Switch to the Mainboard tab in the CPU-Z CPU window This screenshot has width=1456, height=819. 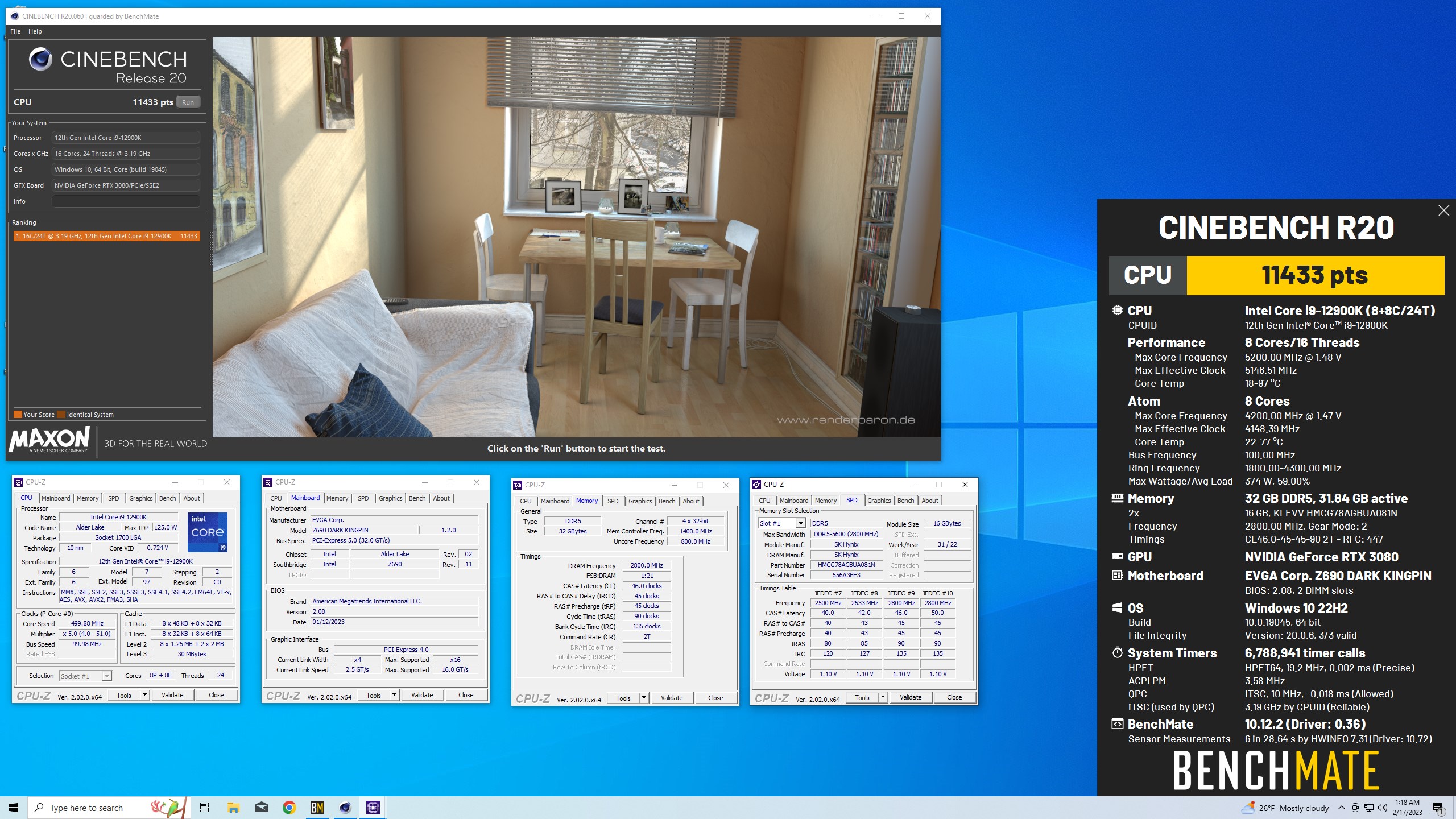[x=56, y=498]
